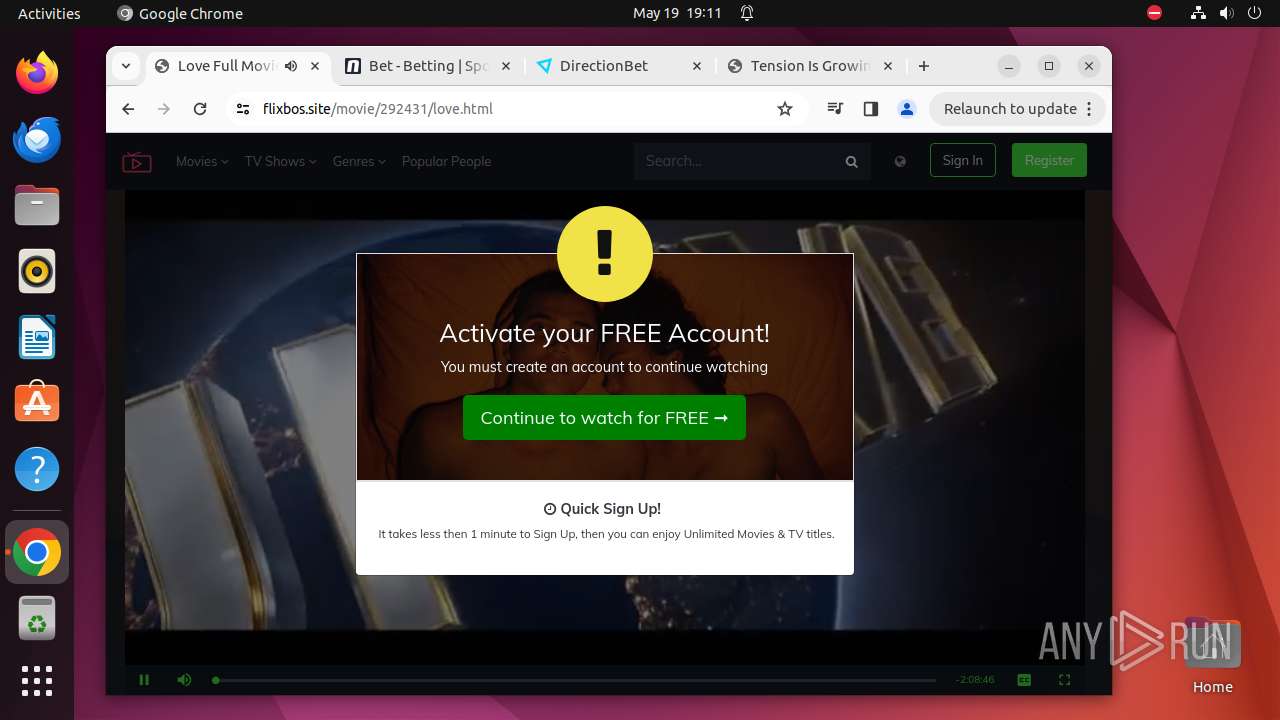Open power menu in top bar
1280x720 pixels.
[x=1254, y=13]
